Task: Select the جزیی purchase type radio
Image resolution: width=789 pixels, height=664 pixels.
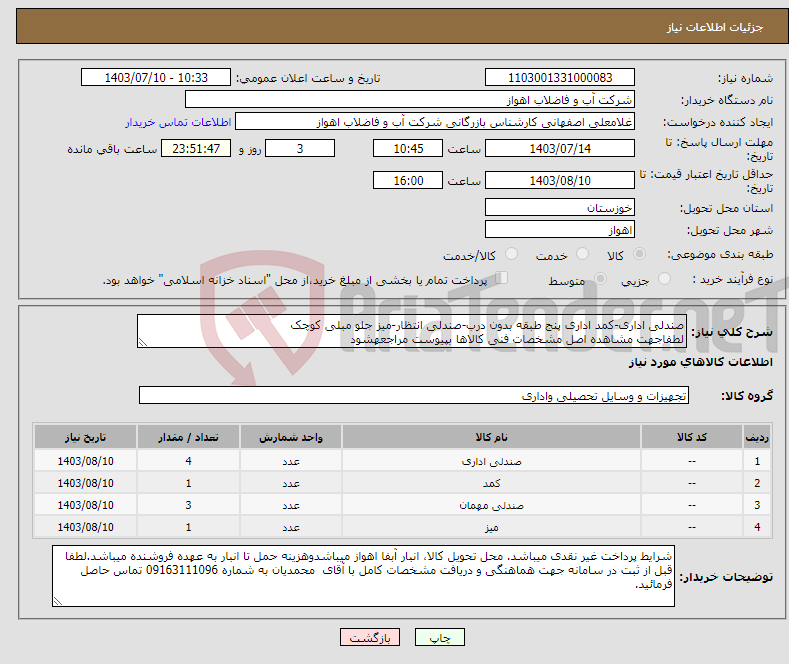Action: tap(664, 279)
